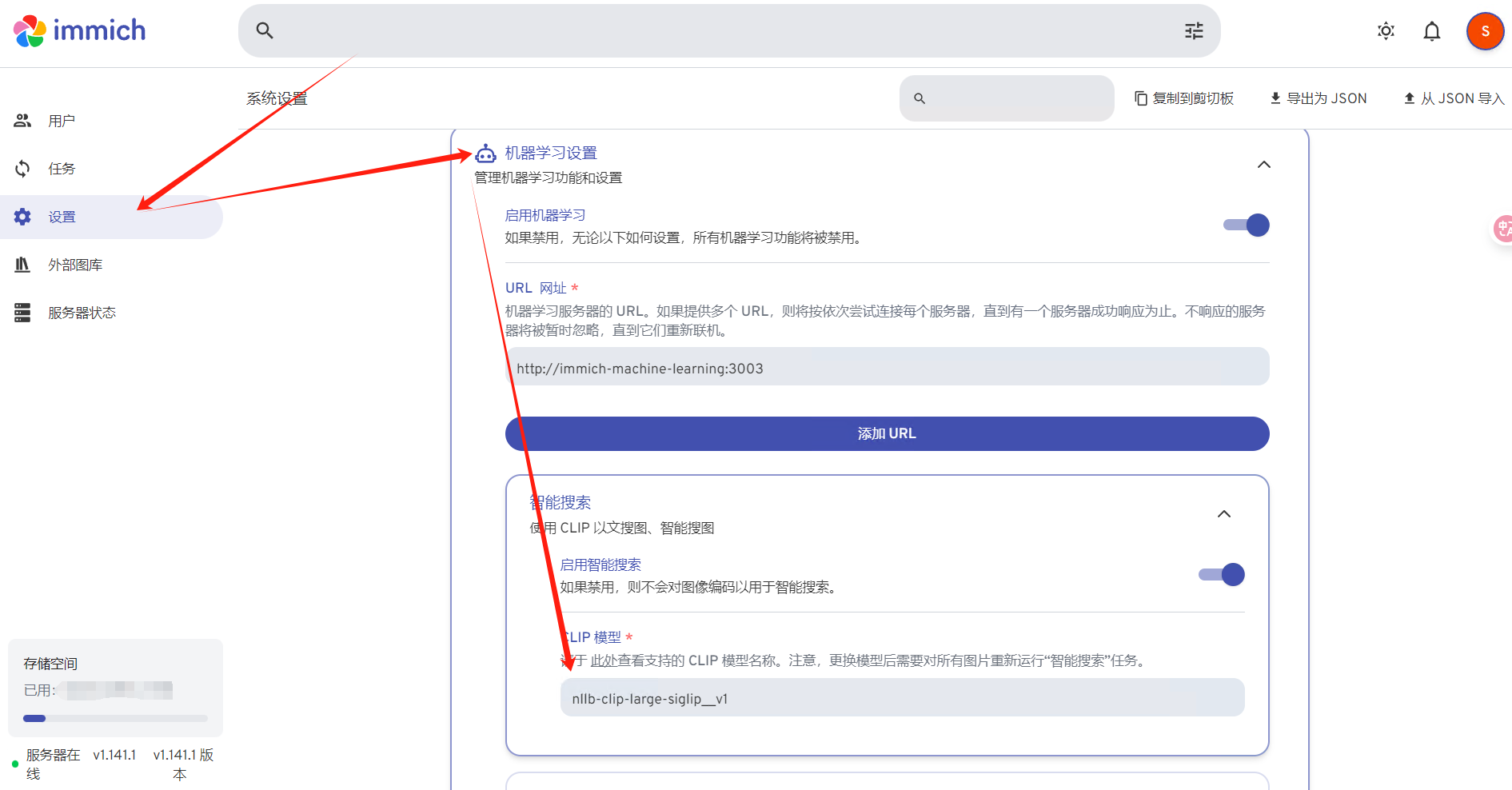Screen dimensions: 1512x790
Task: Click the magnifier icon in main search bar
Action: (x=265, y=30)
